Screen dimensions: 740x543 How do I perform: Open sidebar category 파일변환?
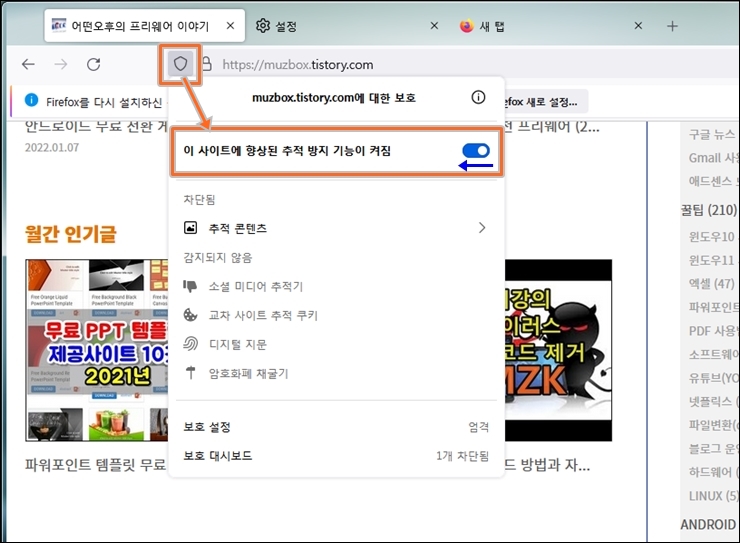tap(713, 425)
